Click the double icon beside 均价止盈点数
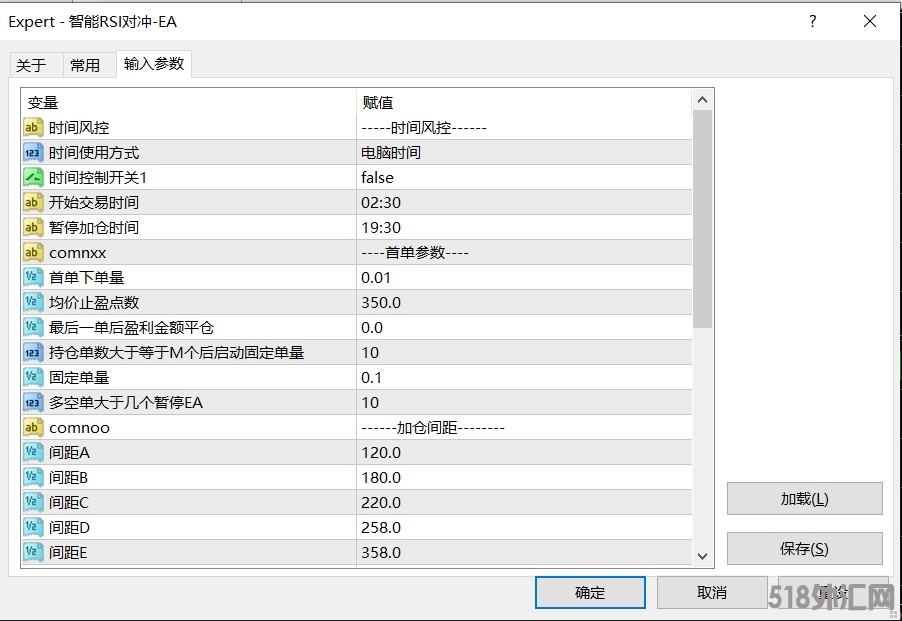 (33, 302)
